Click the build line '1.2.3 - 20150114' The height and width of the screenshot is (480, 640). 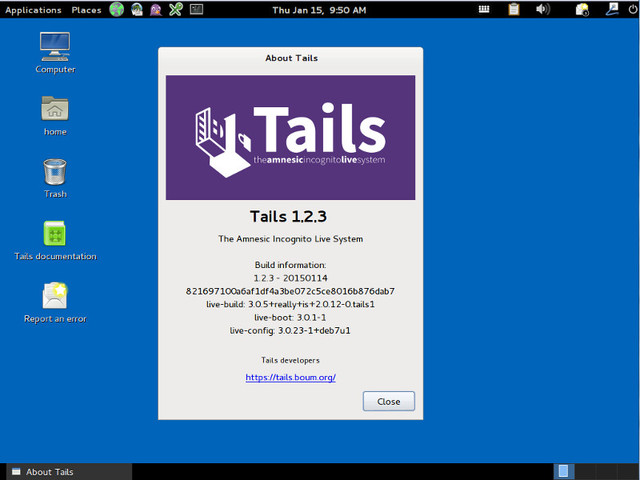[290, 278]
